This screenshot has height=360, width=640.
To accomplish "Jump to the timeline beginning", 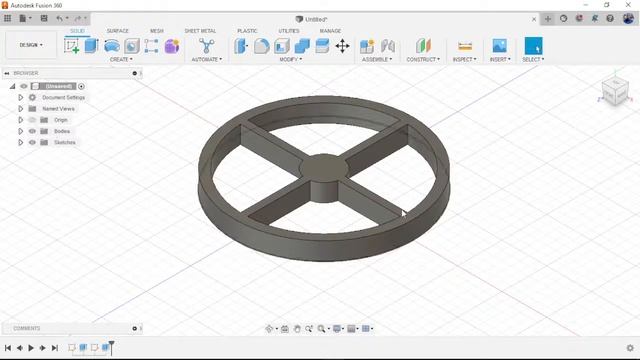I will coord(8,348).
